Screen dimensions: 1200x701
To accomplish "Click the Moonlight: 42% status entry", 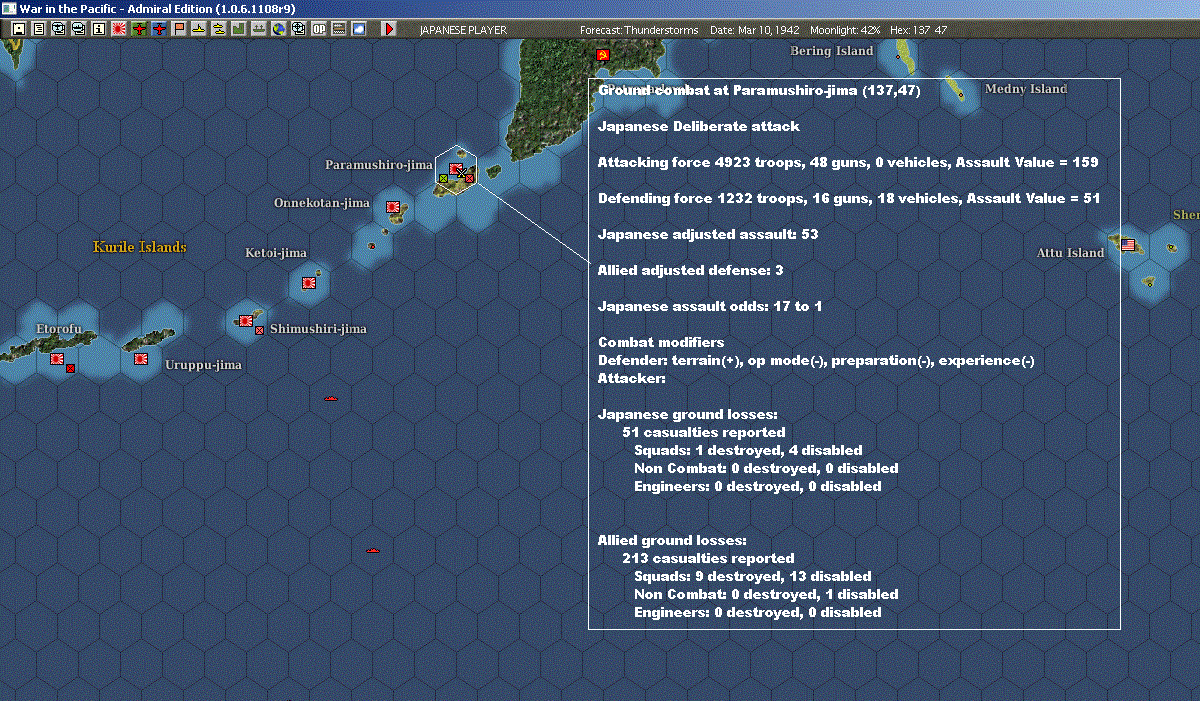I will [843, 30].
